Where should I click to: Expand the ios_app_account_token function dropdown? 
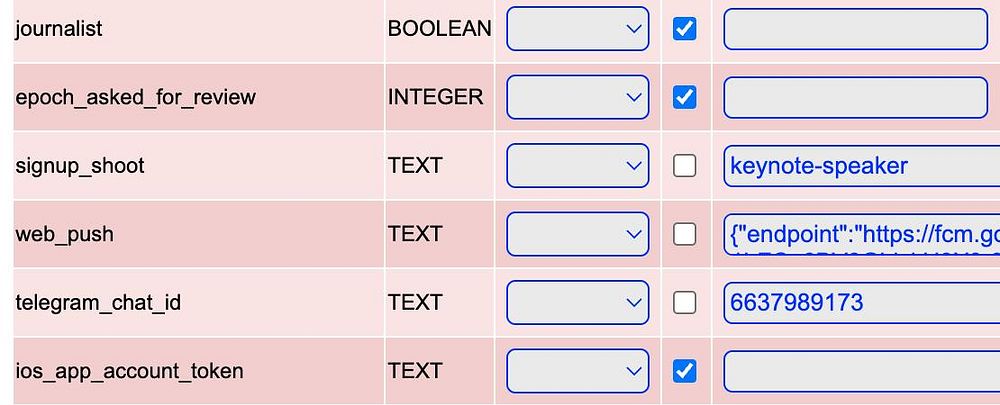click(x=578, y=371)
